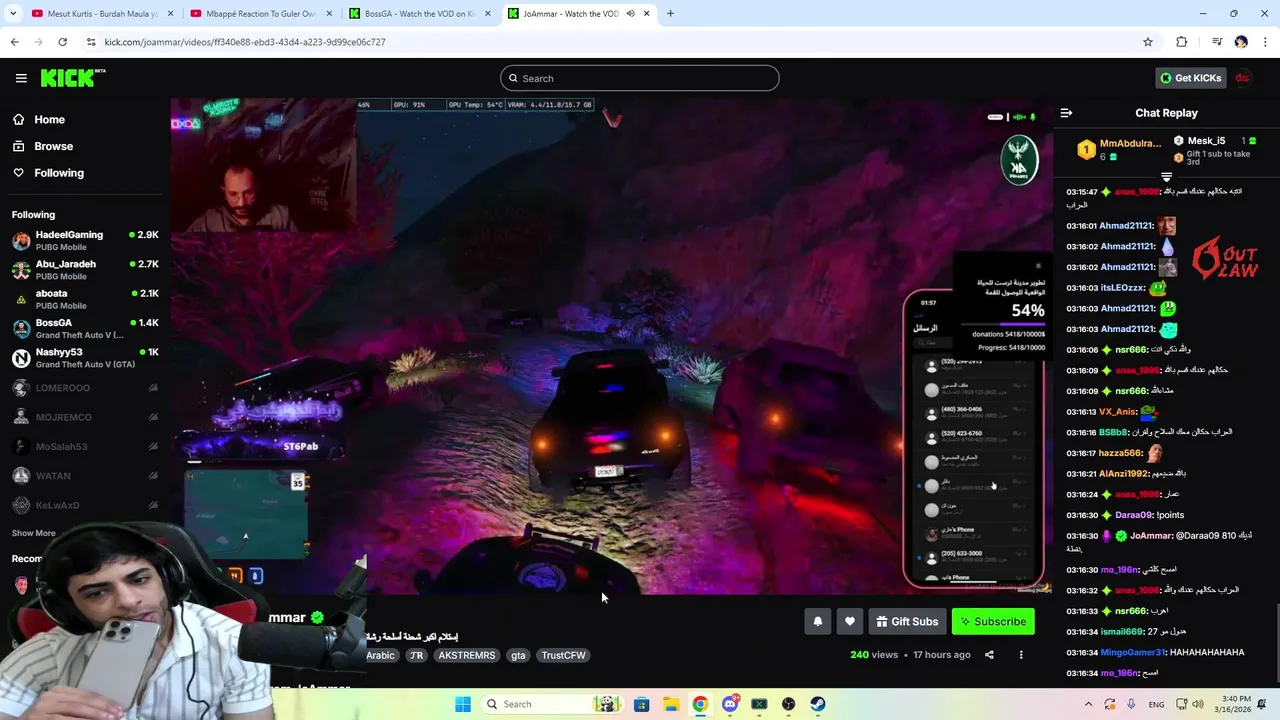1280x720 pixels.
Task: Open Discord from taskbar
Action: tap(730, 704)
